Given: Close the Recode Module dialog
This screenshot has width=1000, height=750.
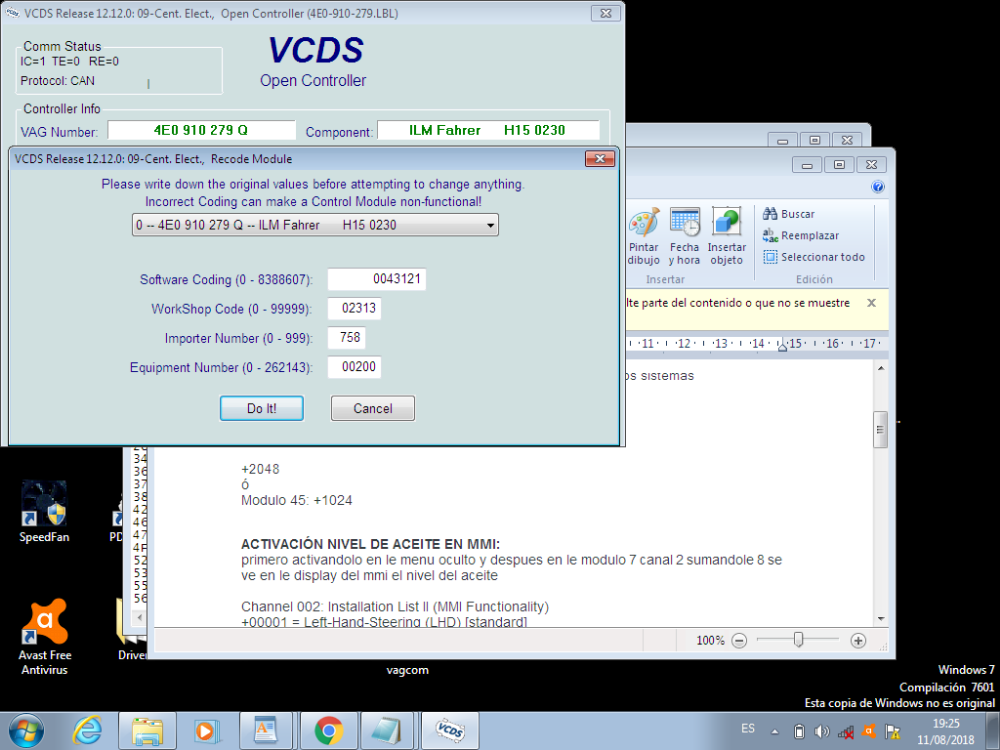Looking at the screenshot, I should click(x=600, y=159).
